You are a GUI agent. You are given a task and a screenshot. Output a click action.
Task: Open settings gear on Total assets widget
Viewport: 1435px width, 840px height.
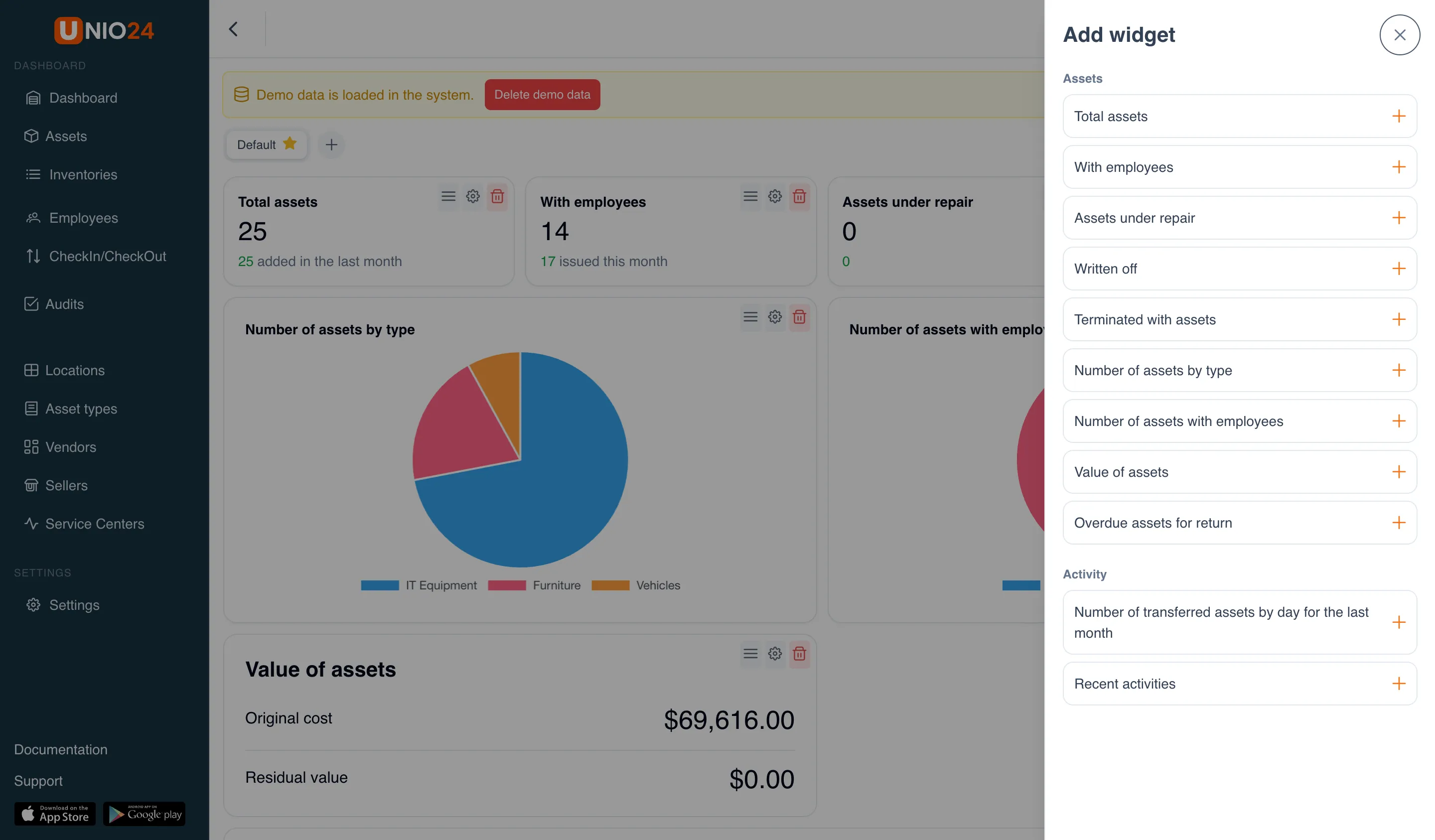[x=473, y=196]
